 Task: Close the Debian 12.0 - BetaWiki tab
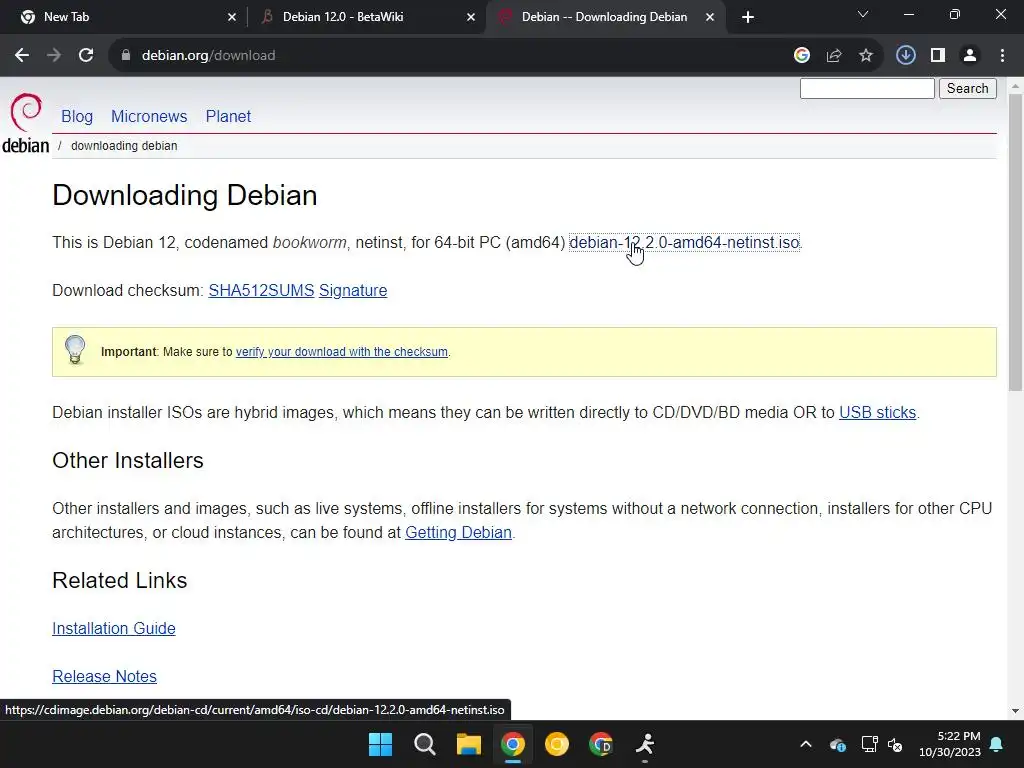(471, 17)
